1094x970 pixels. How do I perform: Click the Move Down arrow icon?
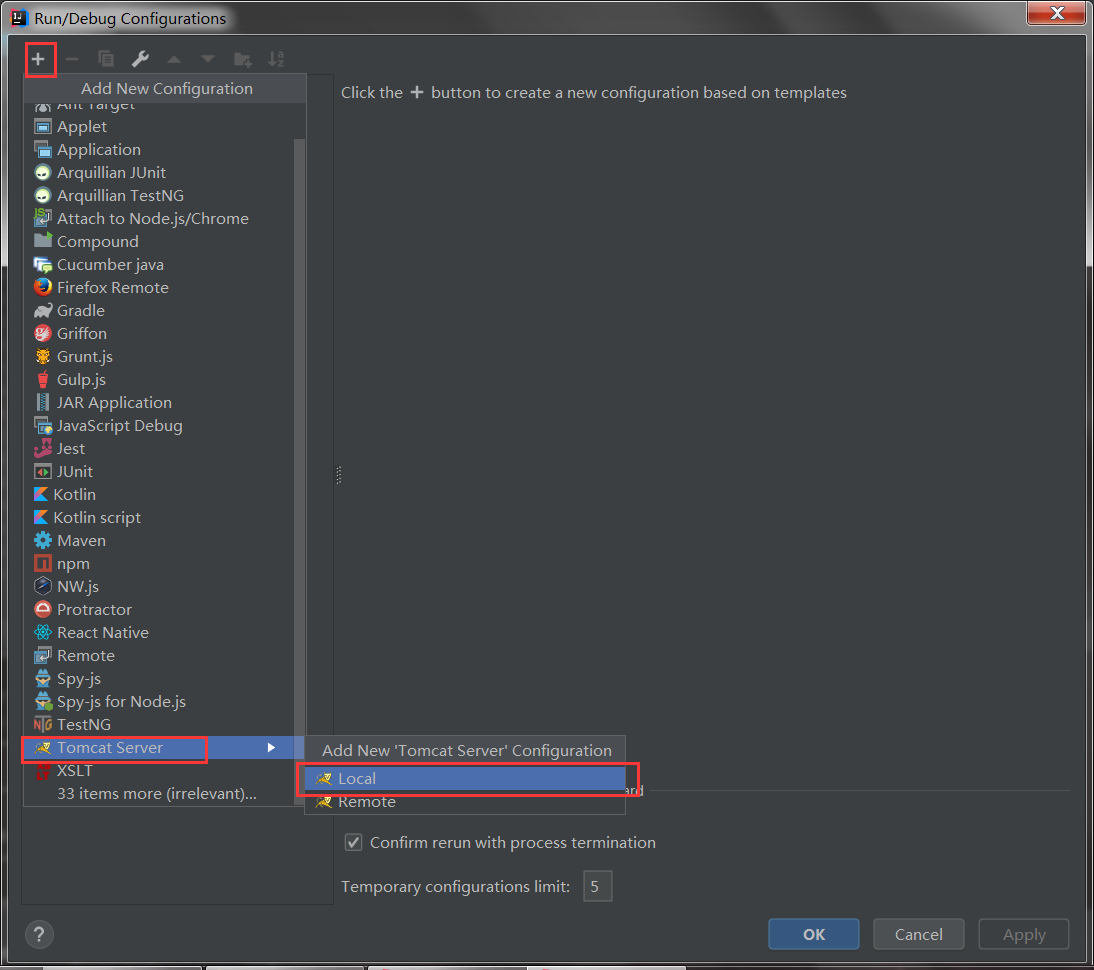[x=208, y=59]
